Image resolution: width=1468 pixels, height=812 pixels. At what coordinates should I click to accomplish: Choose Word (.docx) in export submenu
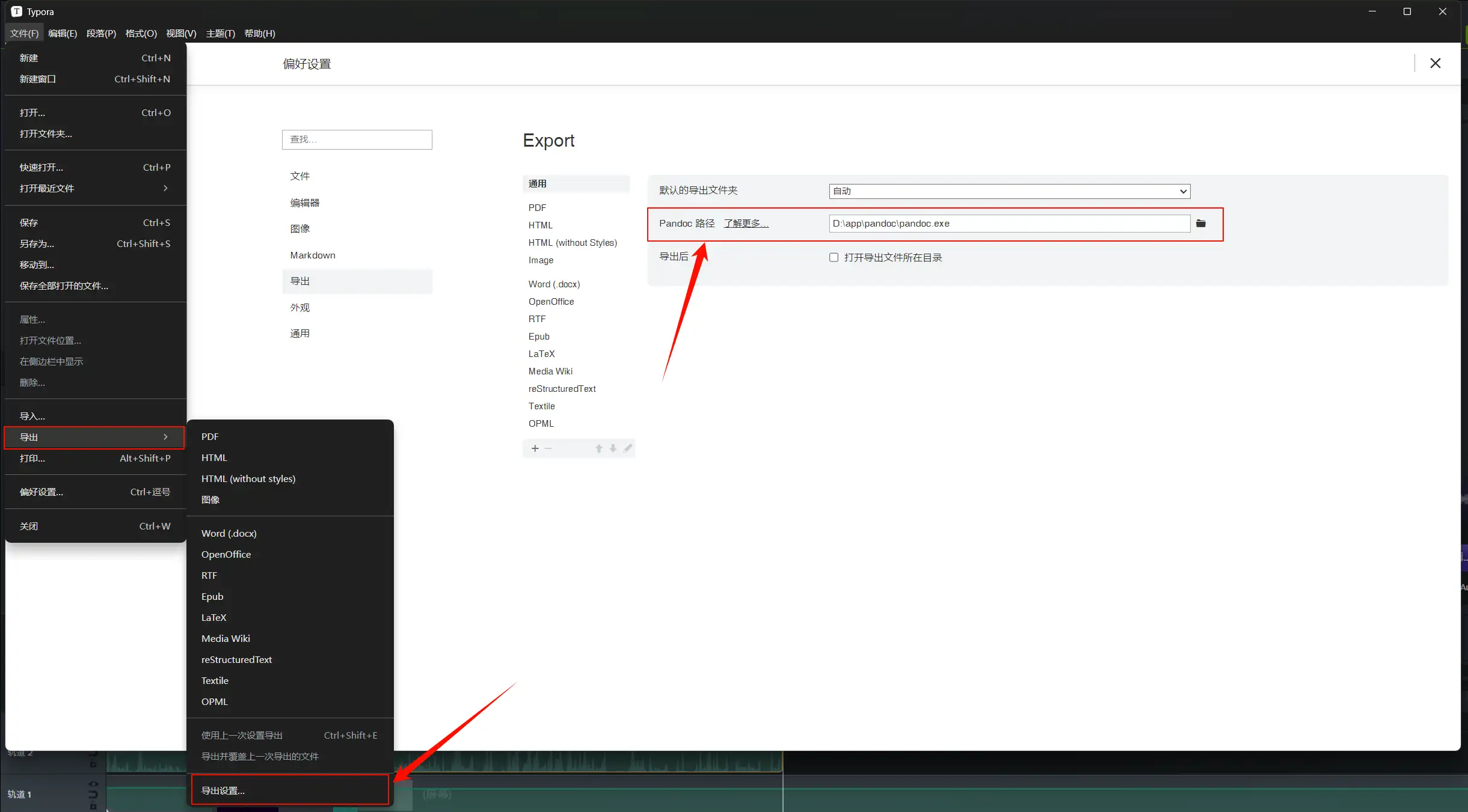click(x=229, y=533)
